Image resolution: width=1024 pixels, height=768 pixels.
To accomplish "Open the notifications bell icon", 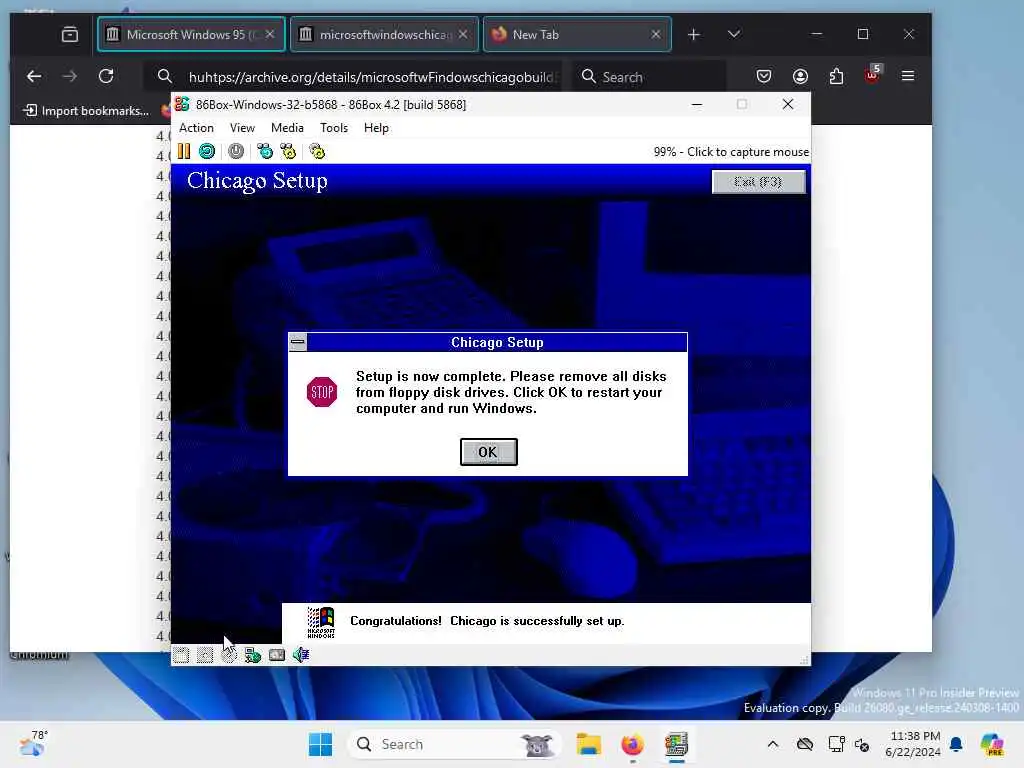I will click(x=956, y=744).
